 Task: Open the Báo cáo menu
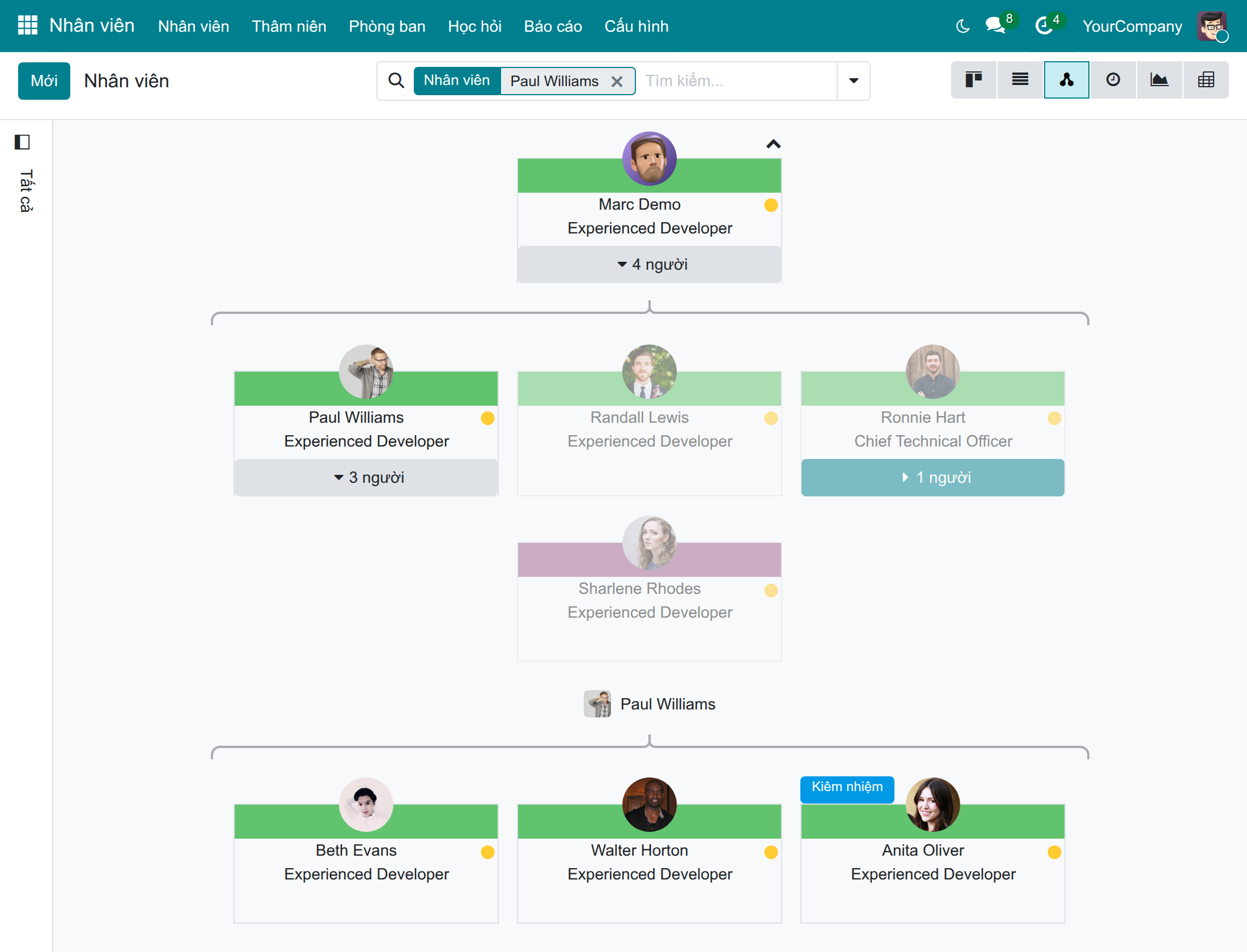pyautogui.click(x=553, y=26)
